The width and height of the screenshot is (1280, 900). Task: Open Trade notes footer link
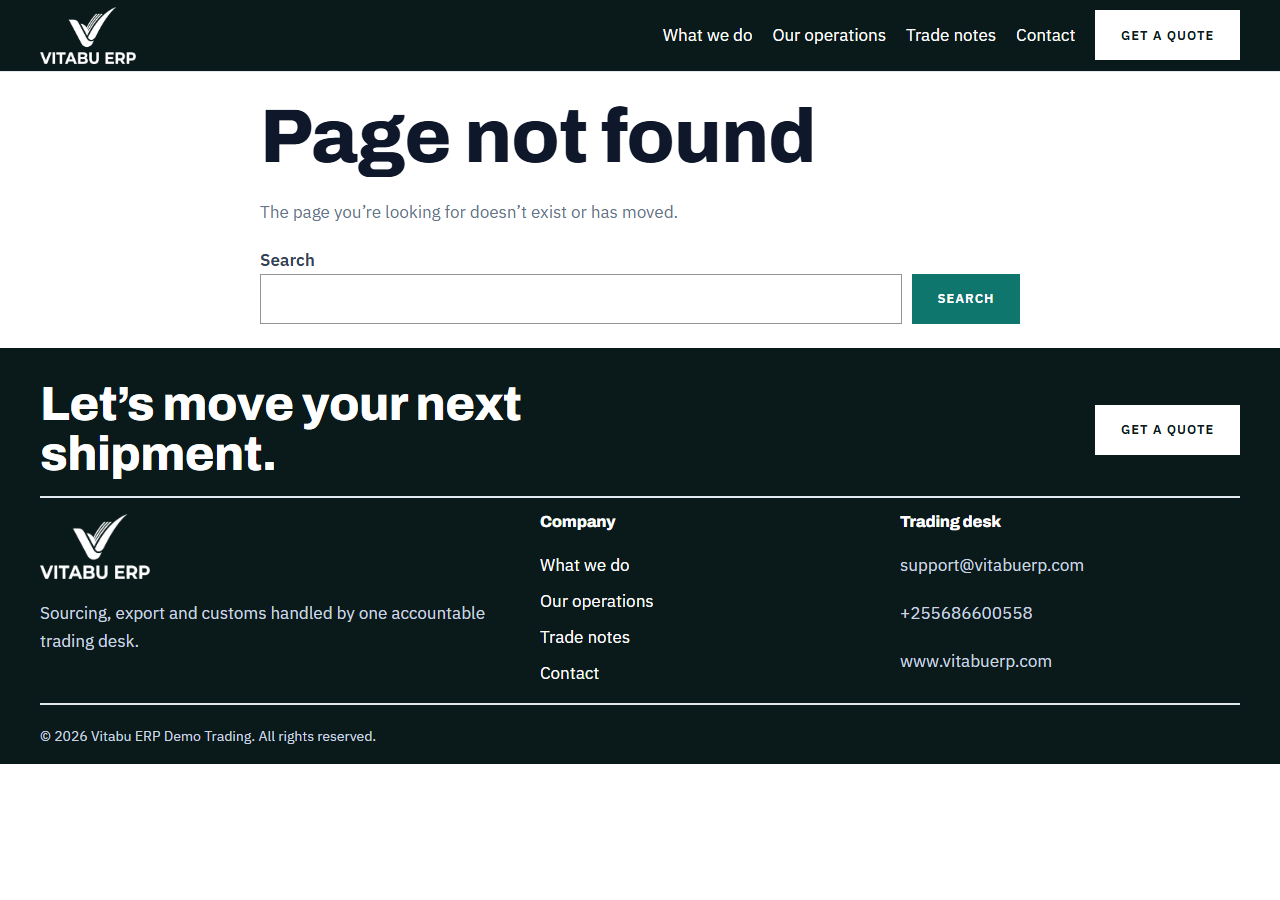click(585, 637)
